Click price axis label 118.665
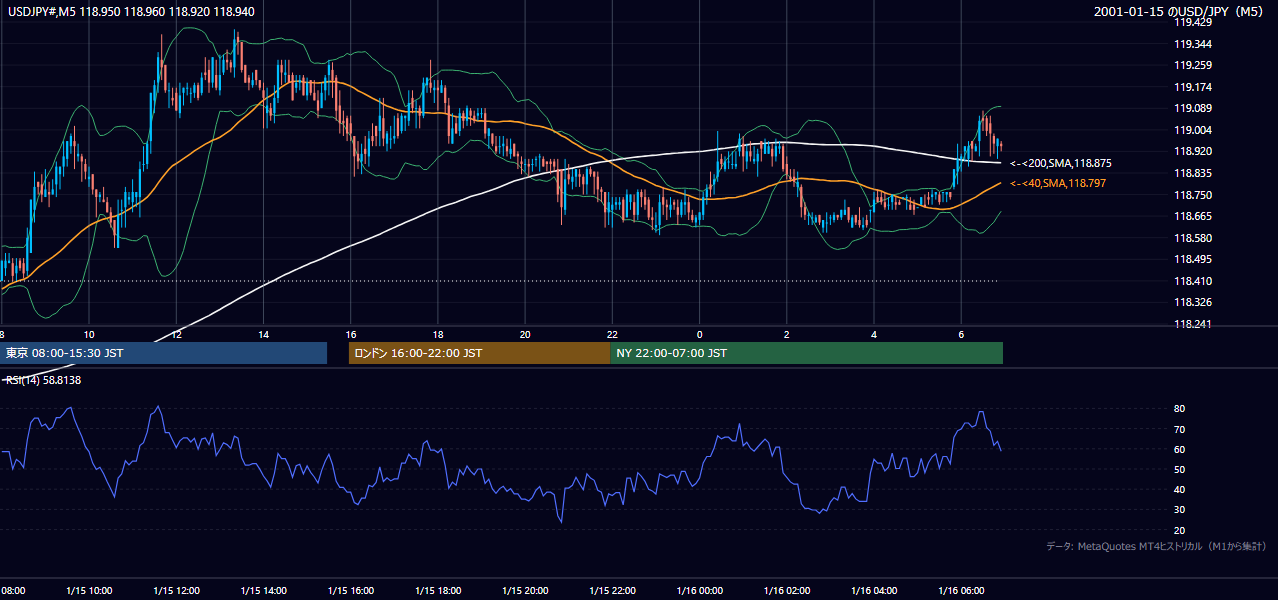 click(x=1194, y=216)
